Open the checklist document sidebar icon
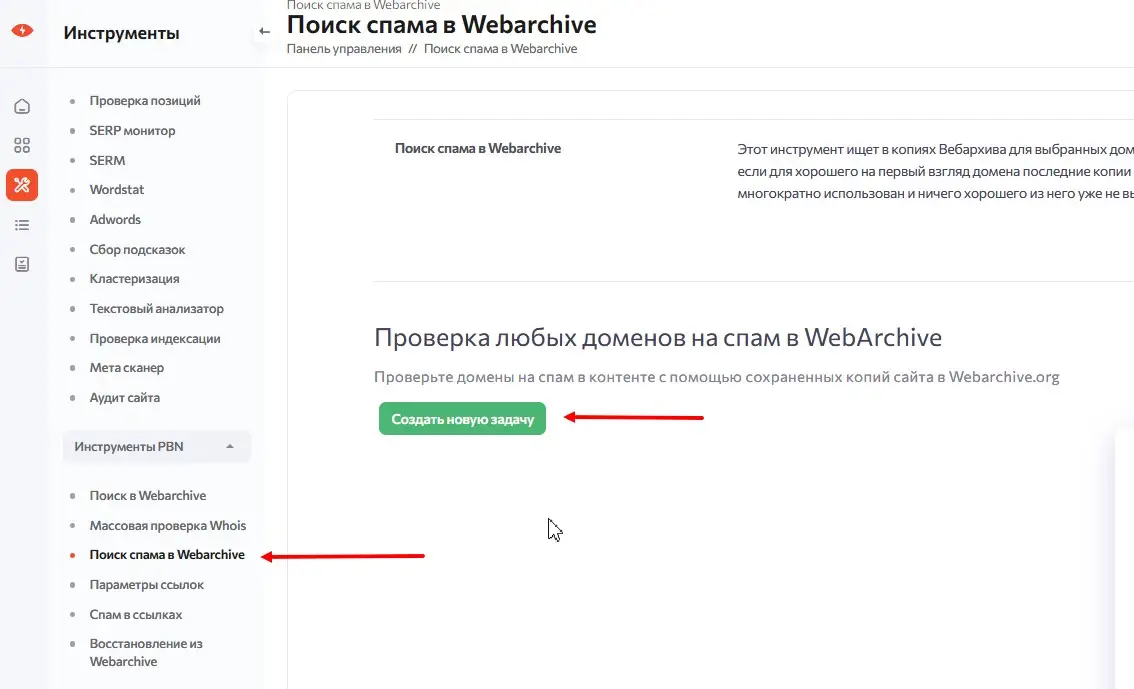The width and height of the screenshot is (1134, 689). coord(22,264)
